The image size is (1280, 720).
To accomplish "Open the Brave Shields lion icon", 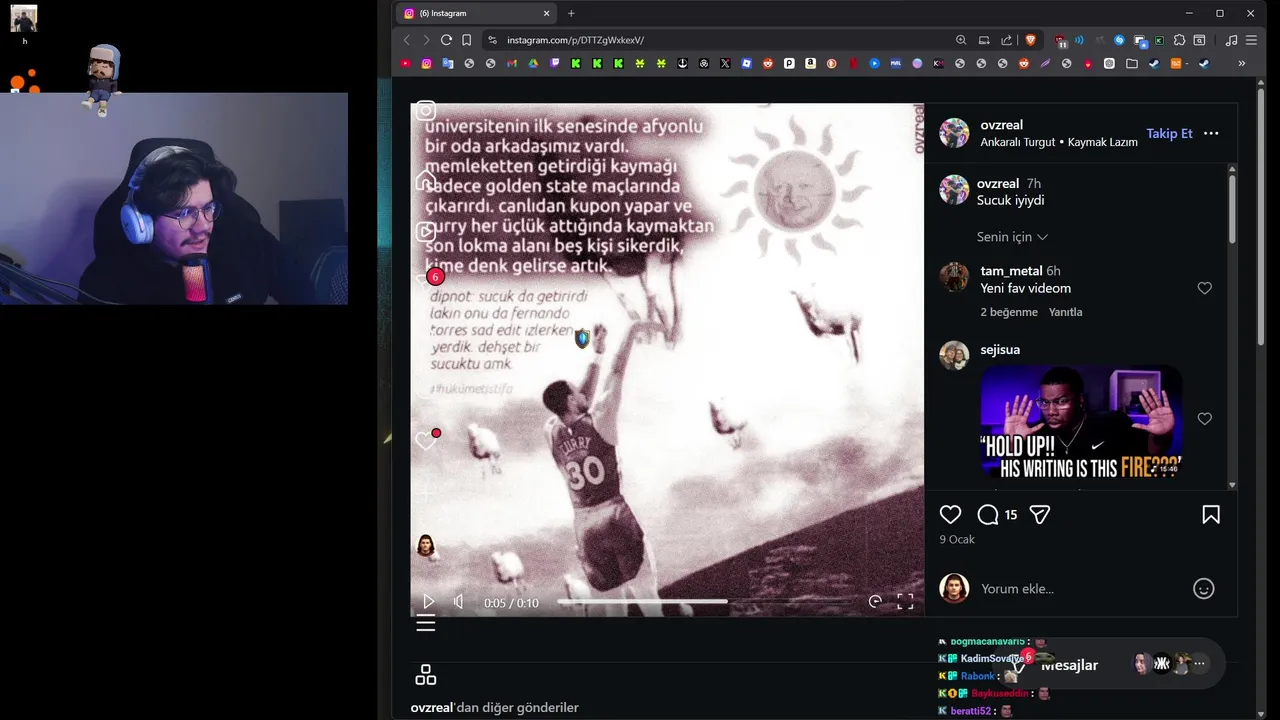I will tap(1031, 40).
